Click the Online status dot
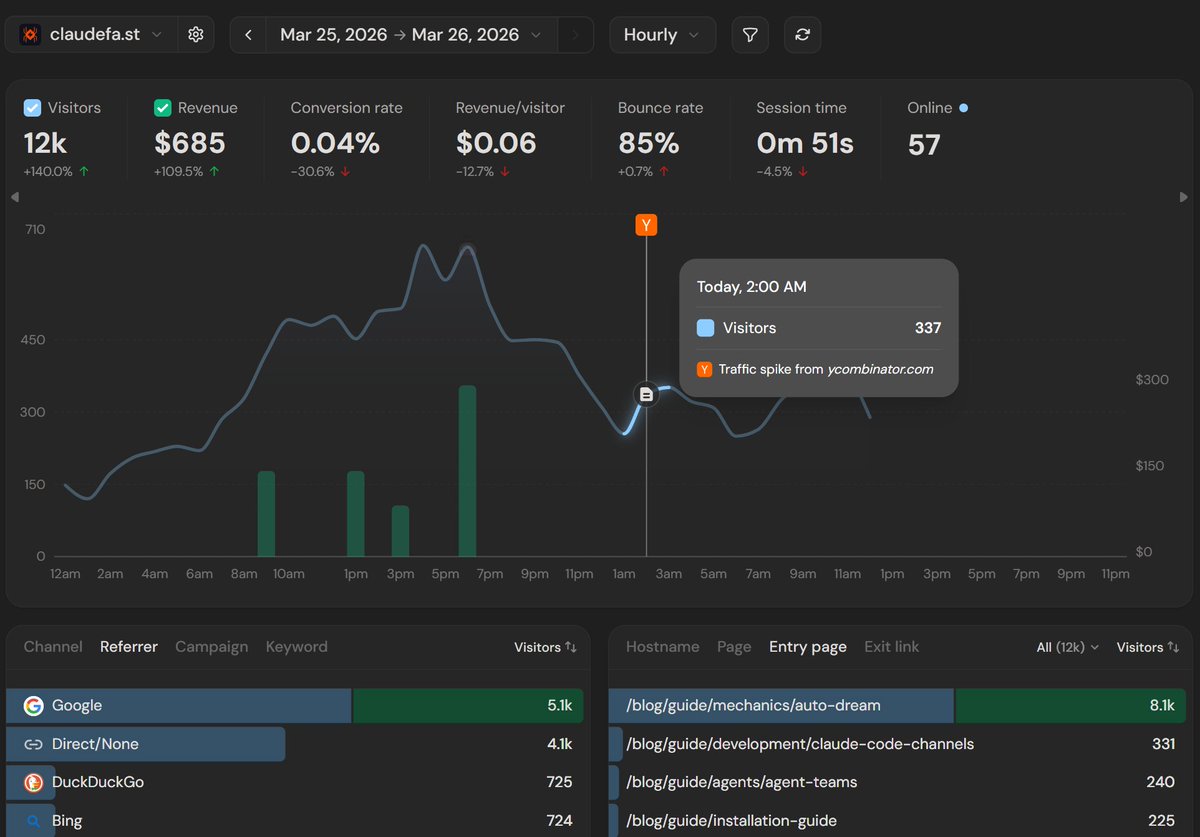This screenshot has height=837, width=1200. click(963, 107)
